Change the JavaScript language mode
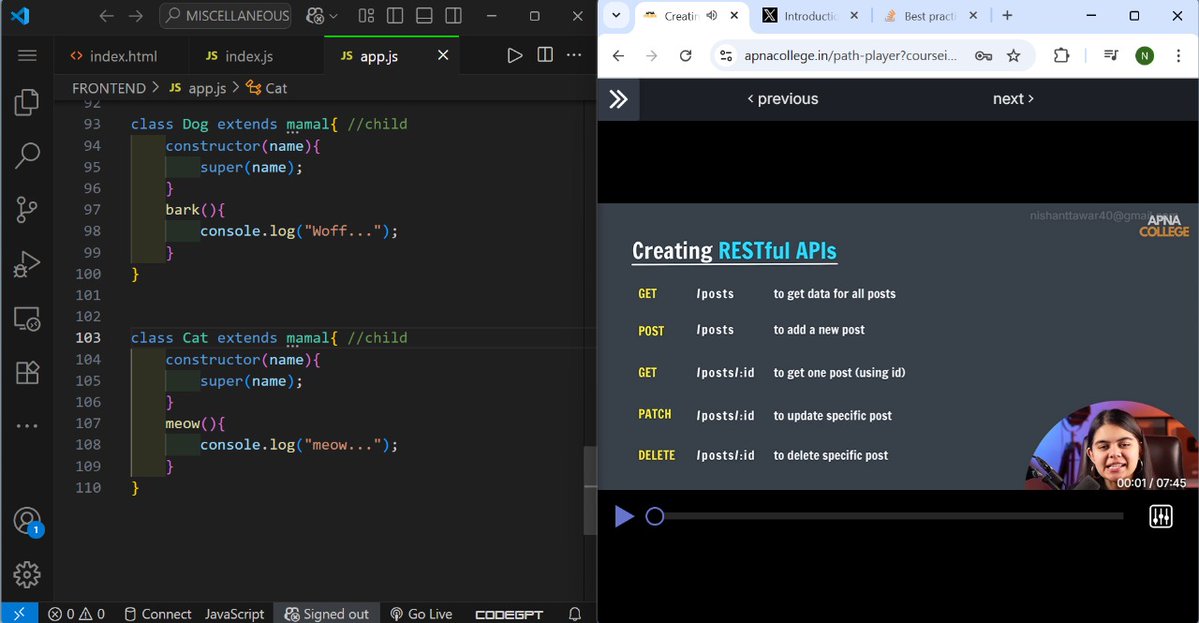The height and width of the screenshot is (623, 1199). coord(234,614)
